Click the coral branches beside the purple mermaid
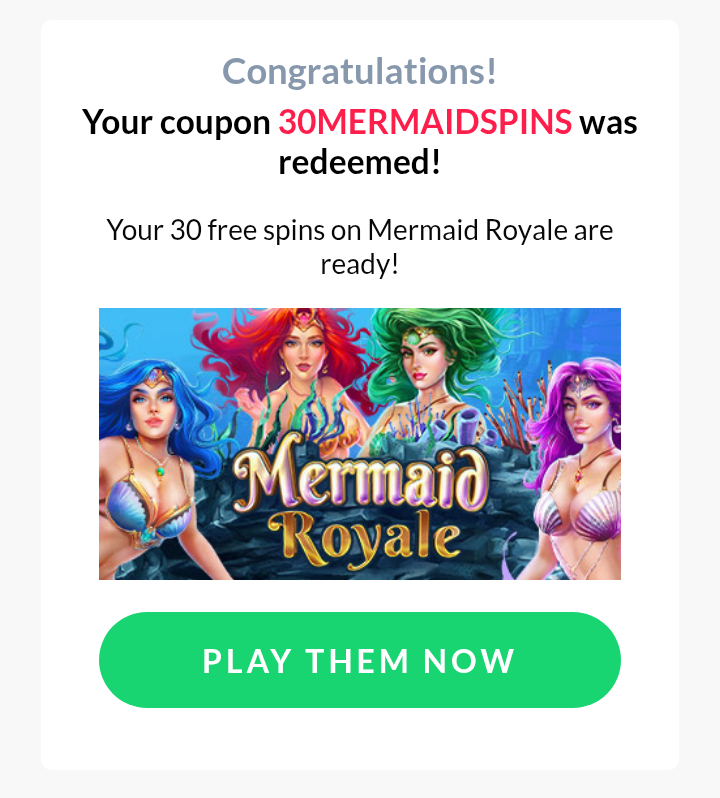Screen dimensions: 720x798 pyautogui.click(x=524, y=402)
